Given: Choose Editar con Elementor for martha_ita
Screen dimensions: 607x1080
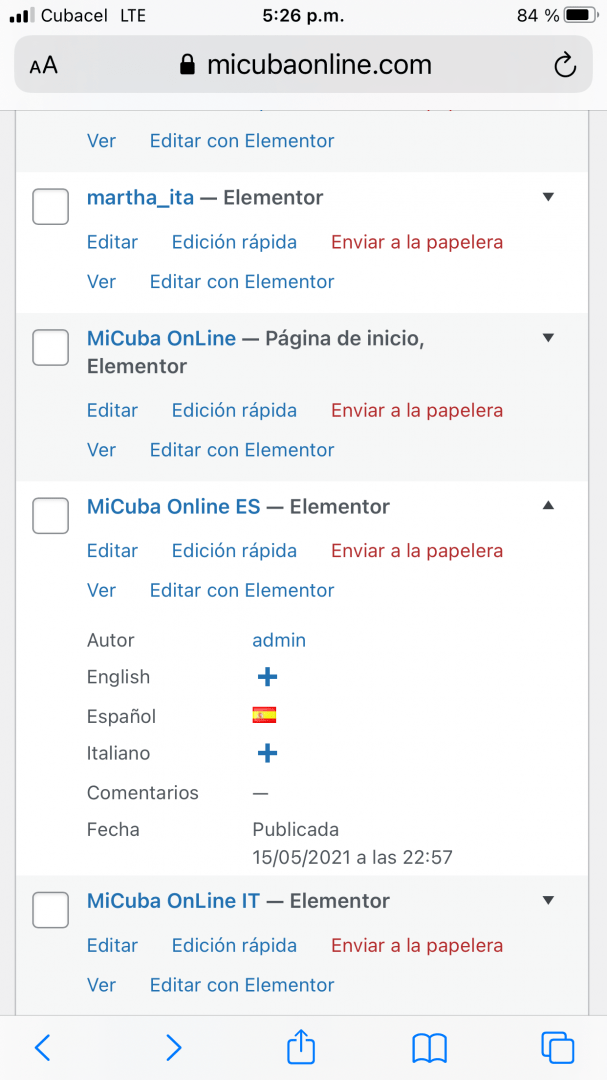Looking at the screenshot, I should click(242, 282).
